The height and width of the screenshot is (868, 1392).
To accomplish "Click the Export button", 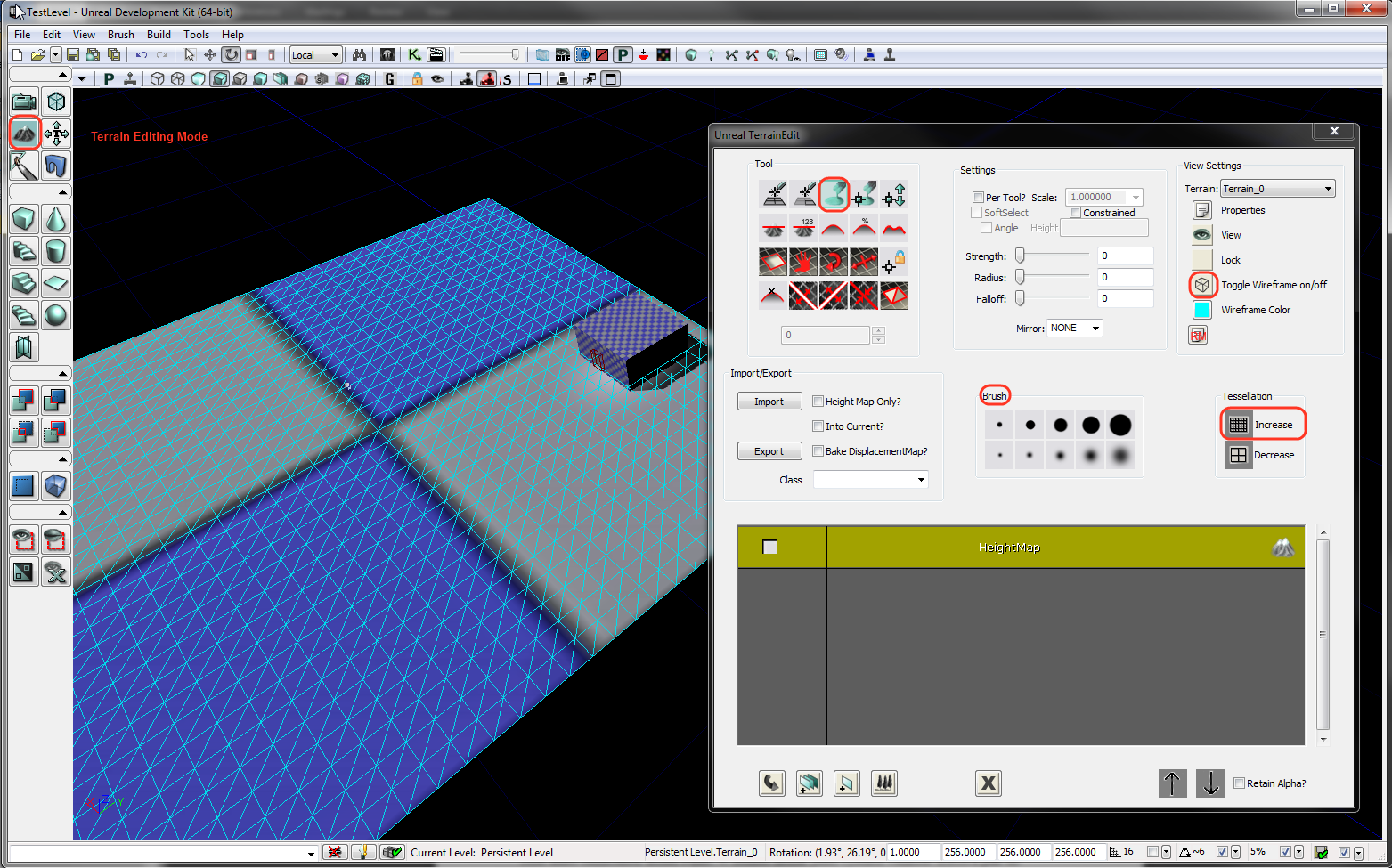I will [769, 451].
